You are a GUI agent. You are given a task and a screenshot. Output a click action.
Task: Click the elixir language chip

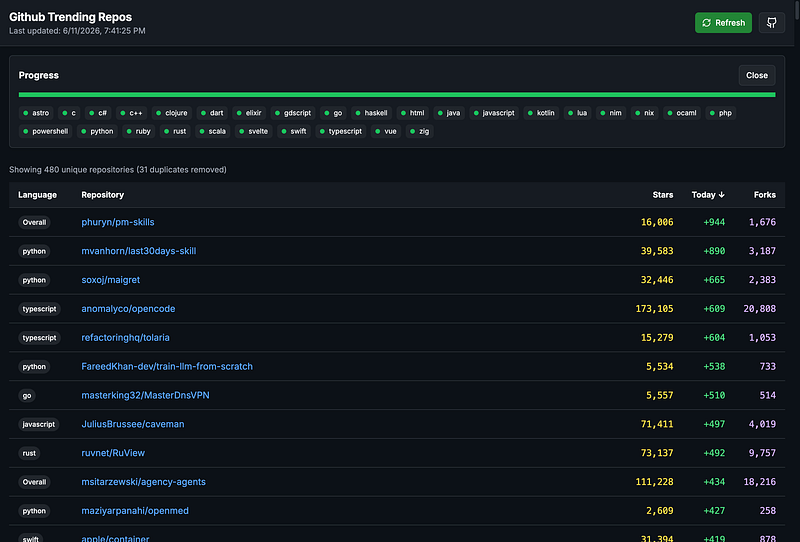coord(248,113)
